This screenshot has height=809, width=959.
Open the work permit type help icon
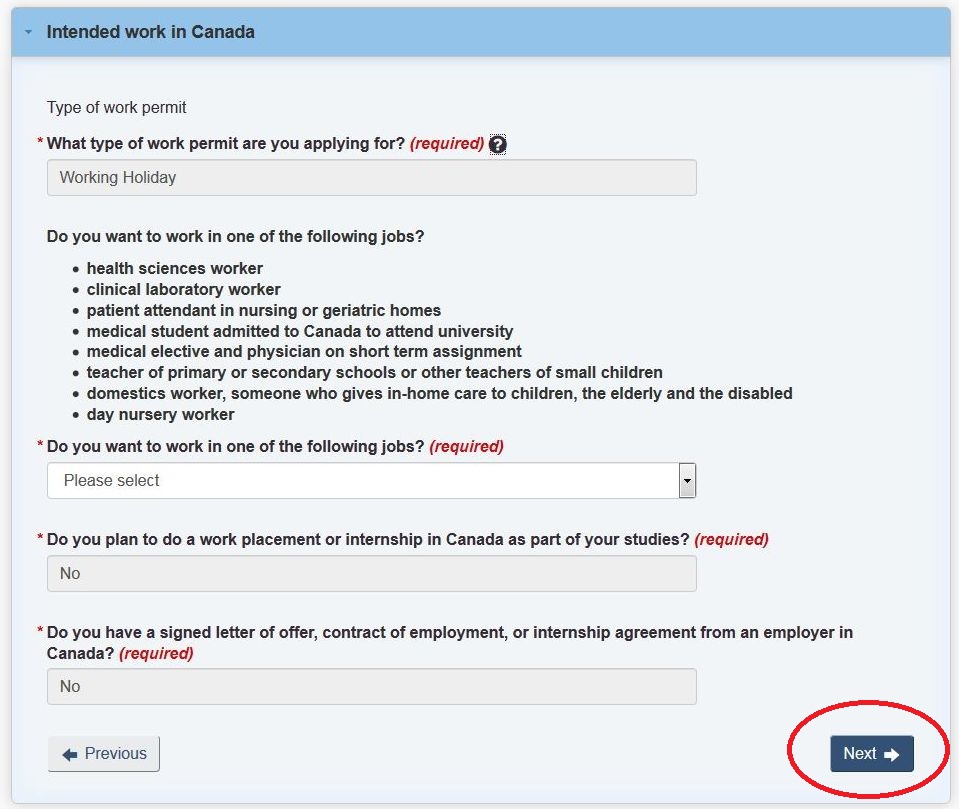[498, 144]
